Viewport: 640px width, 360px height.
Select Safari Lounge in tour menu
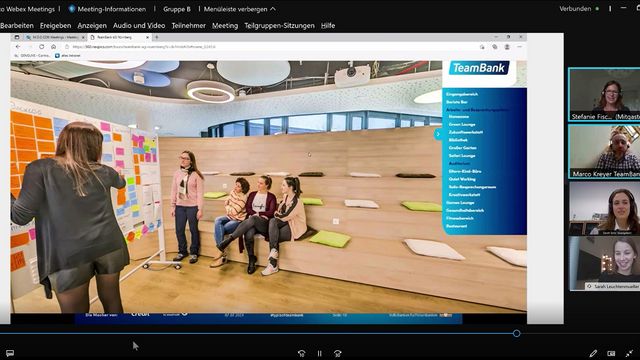462,156
